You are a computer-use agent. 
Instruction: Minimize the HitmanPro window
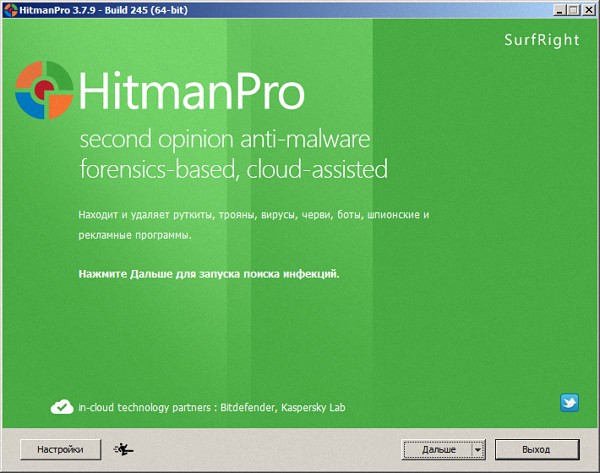pos(555,9)
